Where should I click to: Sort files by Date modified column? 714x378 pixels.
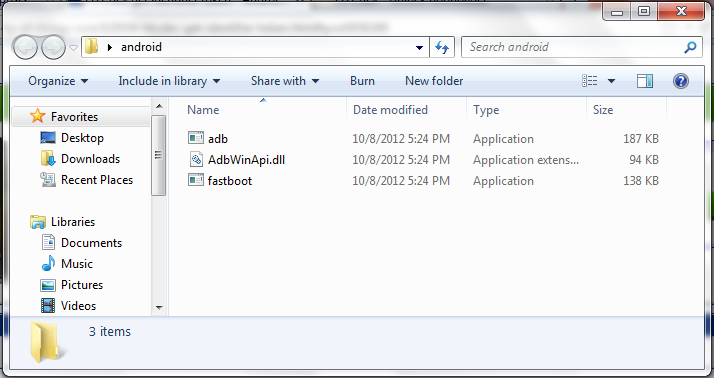pyautogui.click(x=390, y=110)
